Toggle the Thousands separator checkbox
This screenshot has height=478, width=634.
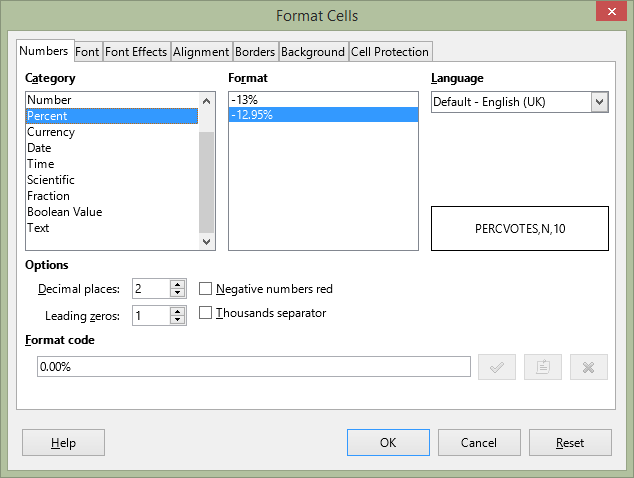(205, 313)
